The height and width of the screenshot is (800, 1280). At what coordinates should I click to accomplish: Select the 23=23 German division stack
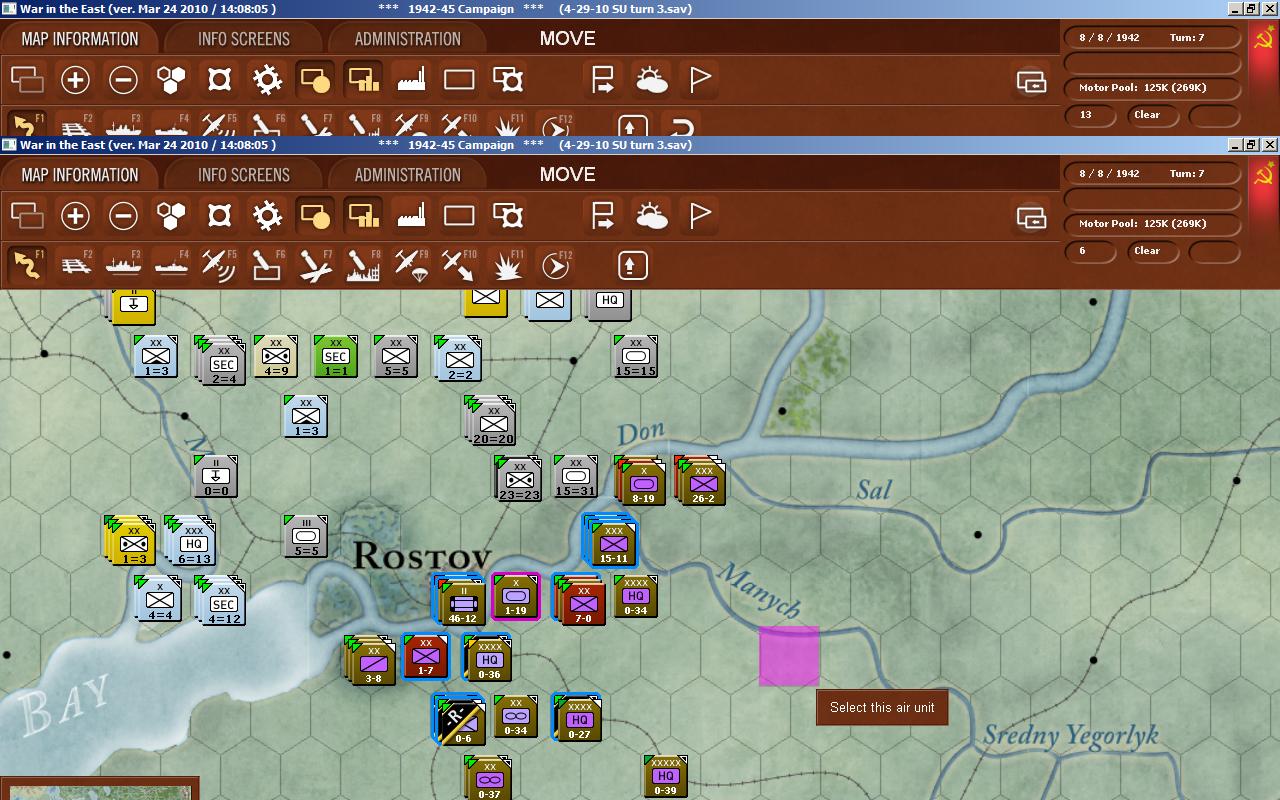tap(520, 479)
